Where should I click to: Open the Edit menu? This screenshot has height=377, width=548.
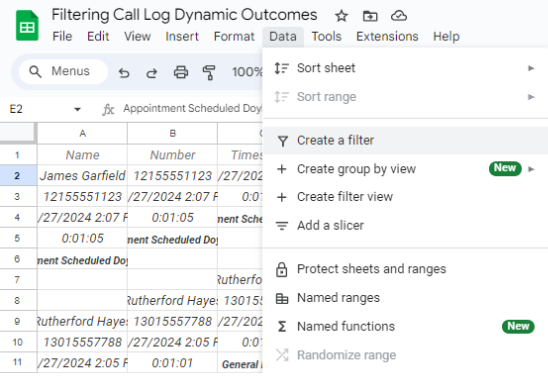[x=98, y=36]
